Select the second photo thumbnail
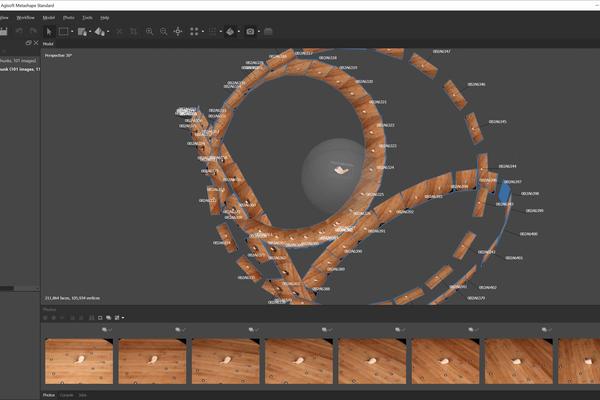The height and width of the screenshot is (400, 600). (x=152, y=361)
